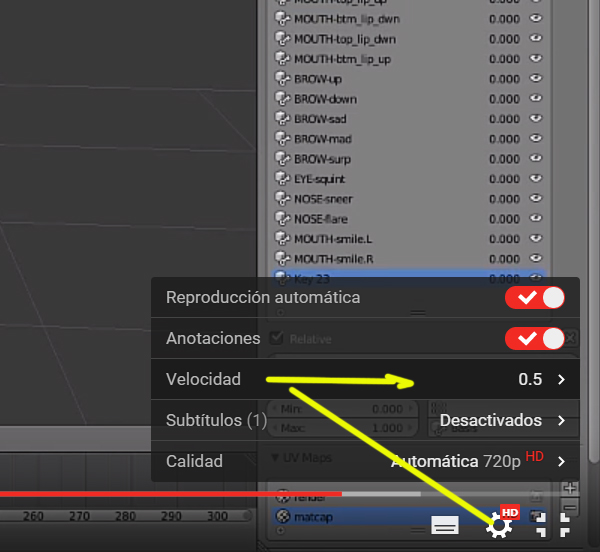Add a UV map with plus button
Screen dimensions: 600x552
coord(570,488)
